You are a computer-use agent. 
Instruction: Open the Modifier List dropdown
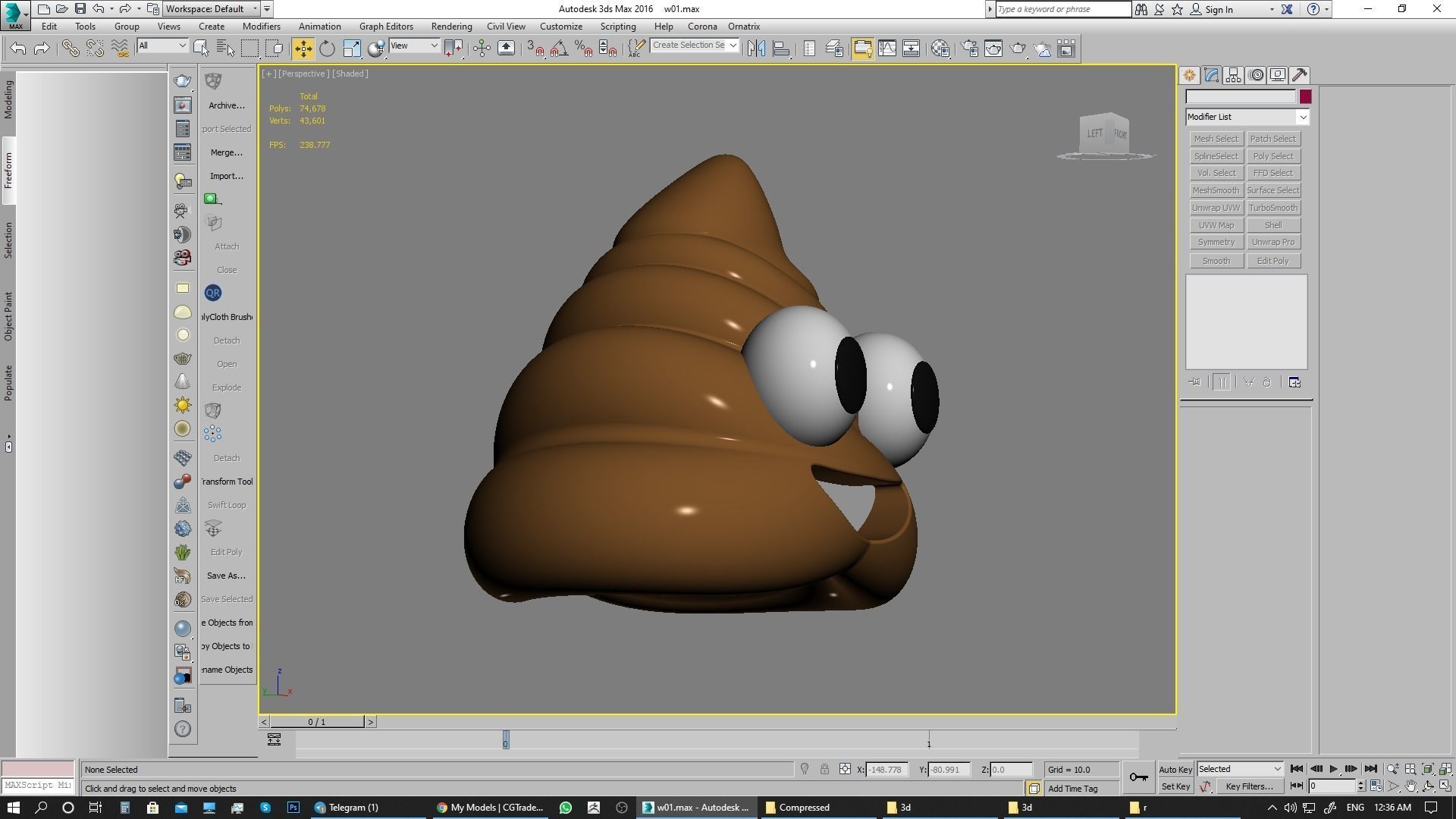[1247, 117]
